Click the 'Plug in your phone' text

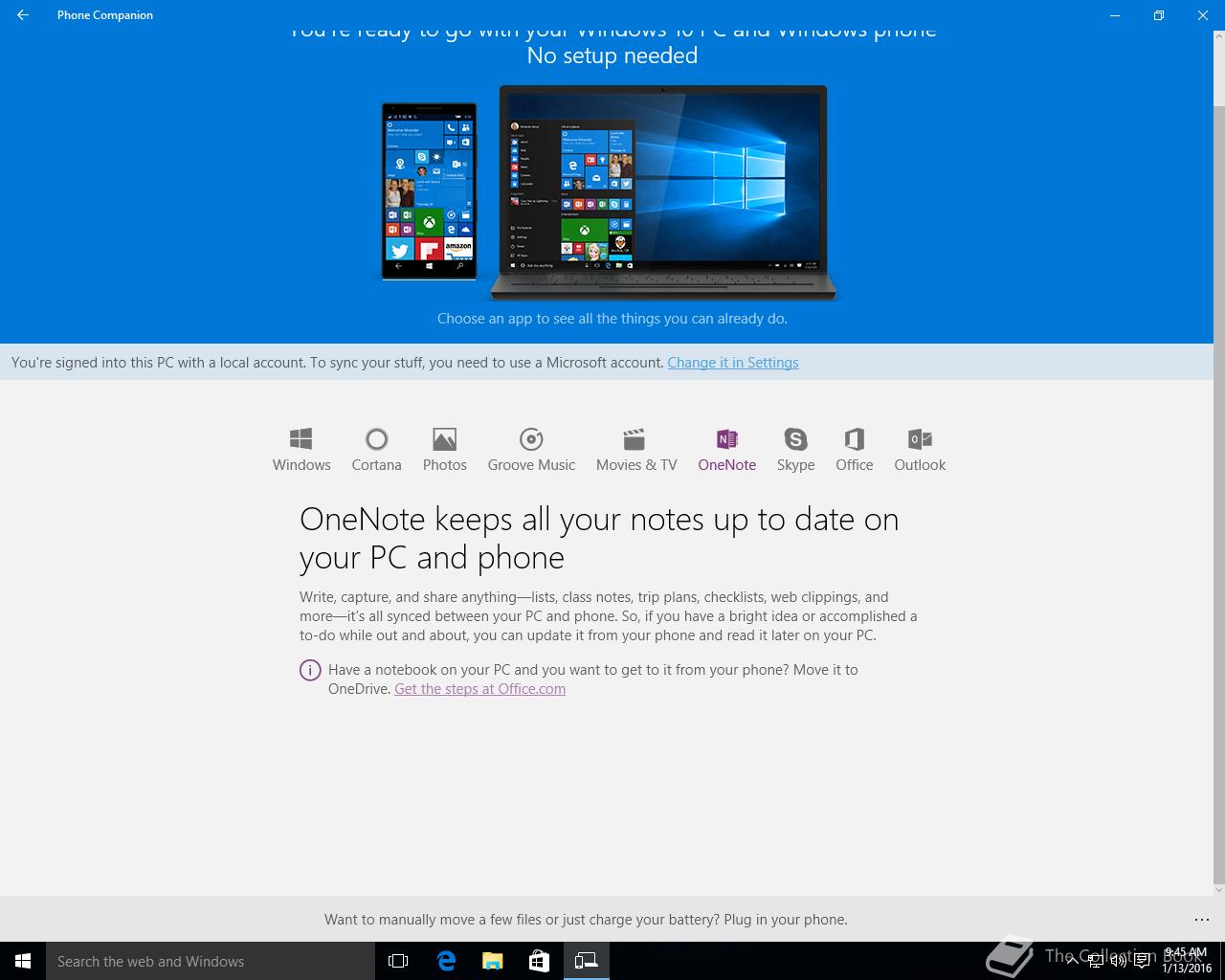pos(786,920)
